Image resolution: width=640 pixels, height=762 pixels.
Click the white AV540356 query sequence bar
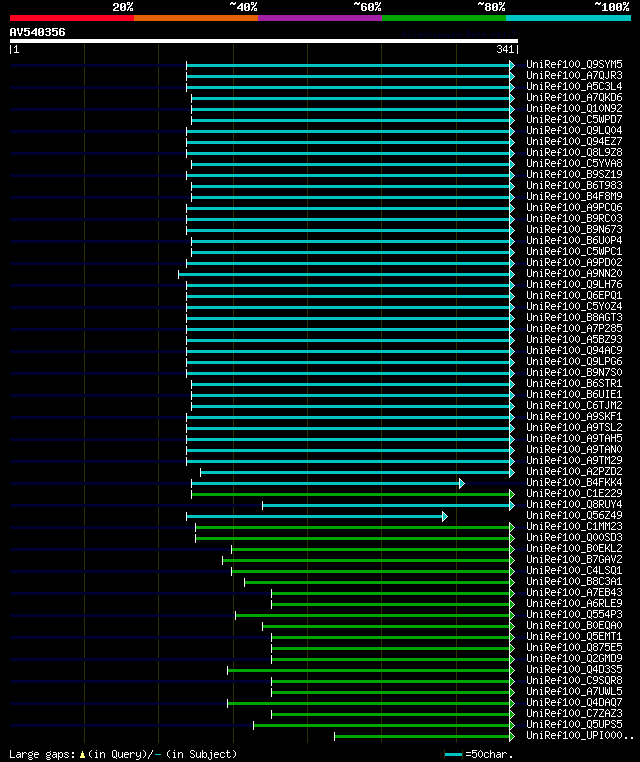click(x=264, y=41)
